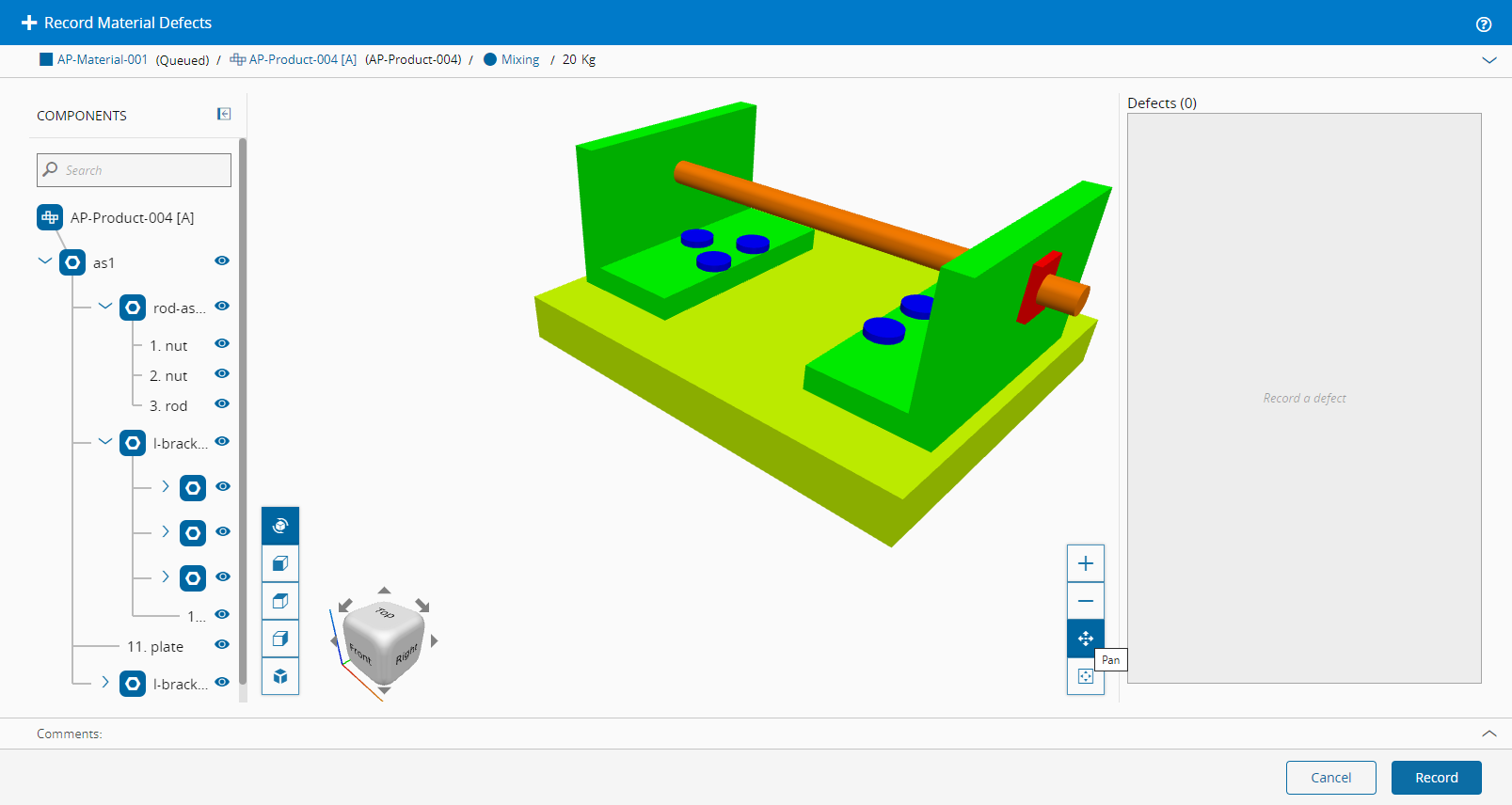Collapse the as1 tree node
Viewport: 1512px width, 805px height.
pyautogui.click(x=44, y=260)
